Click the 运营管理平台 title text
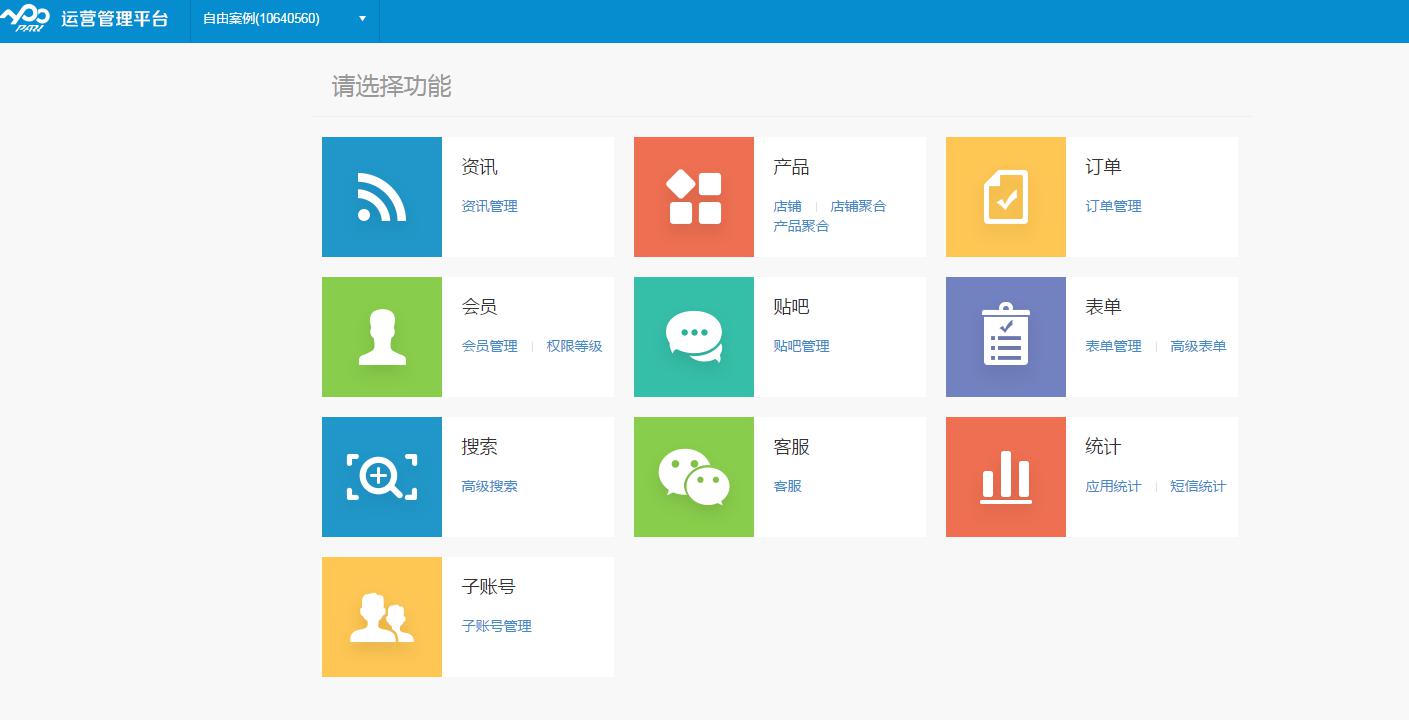 pos(114,19)
